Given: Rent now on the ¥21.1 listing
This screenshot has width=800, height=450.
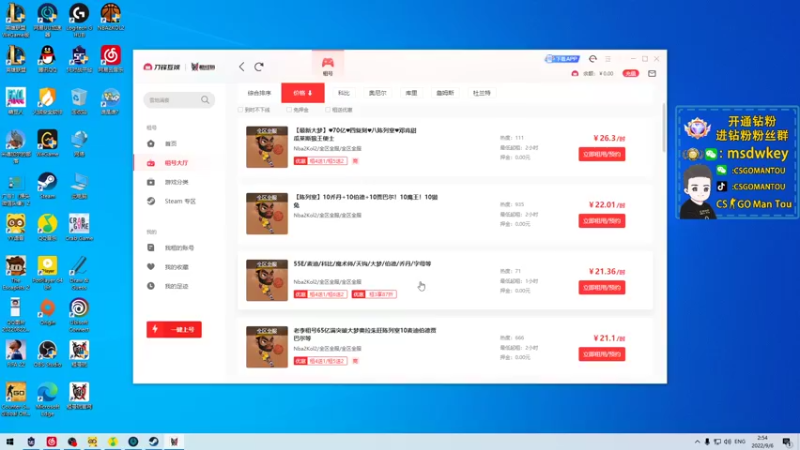Looking at the screenshot, I should pyautogui.click(x=602, y=354).
